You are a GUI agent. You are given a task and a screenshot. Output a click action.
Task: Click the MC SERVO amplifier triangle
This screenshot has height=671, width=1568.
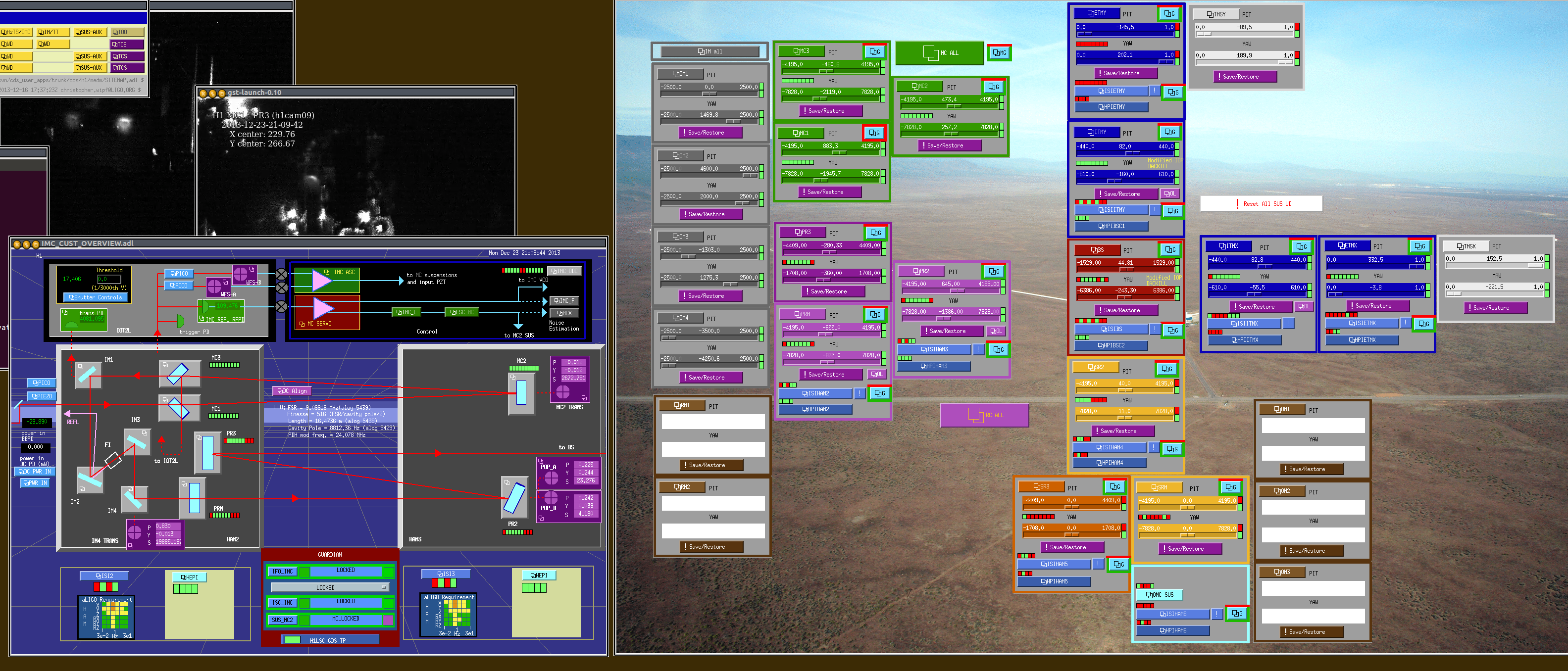tap(323, 308)
